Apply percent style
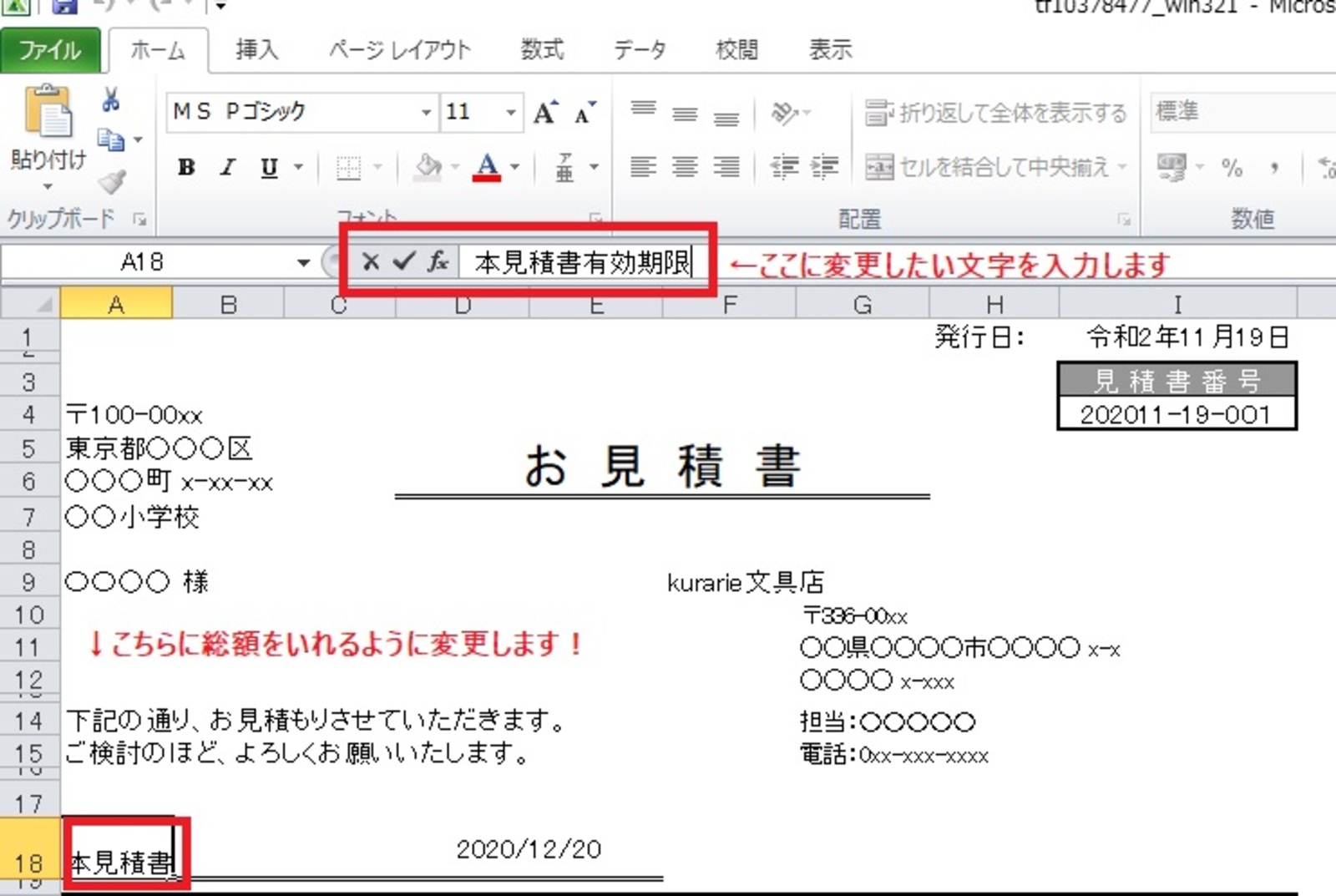The image size is (1336, 896). pos(1232,167)
